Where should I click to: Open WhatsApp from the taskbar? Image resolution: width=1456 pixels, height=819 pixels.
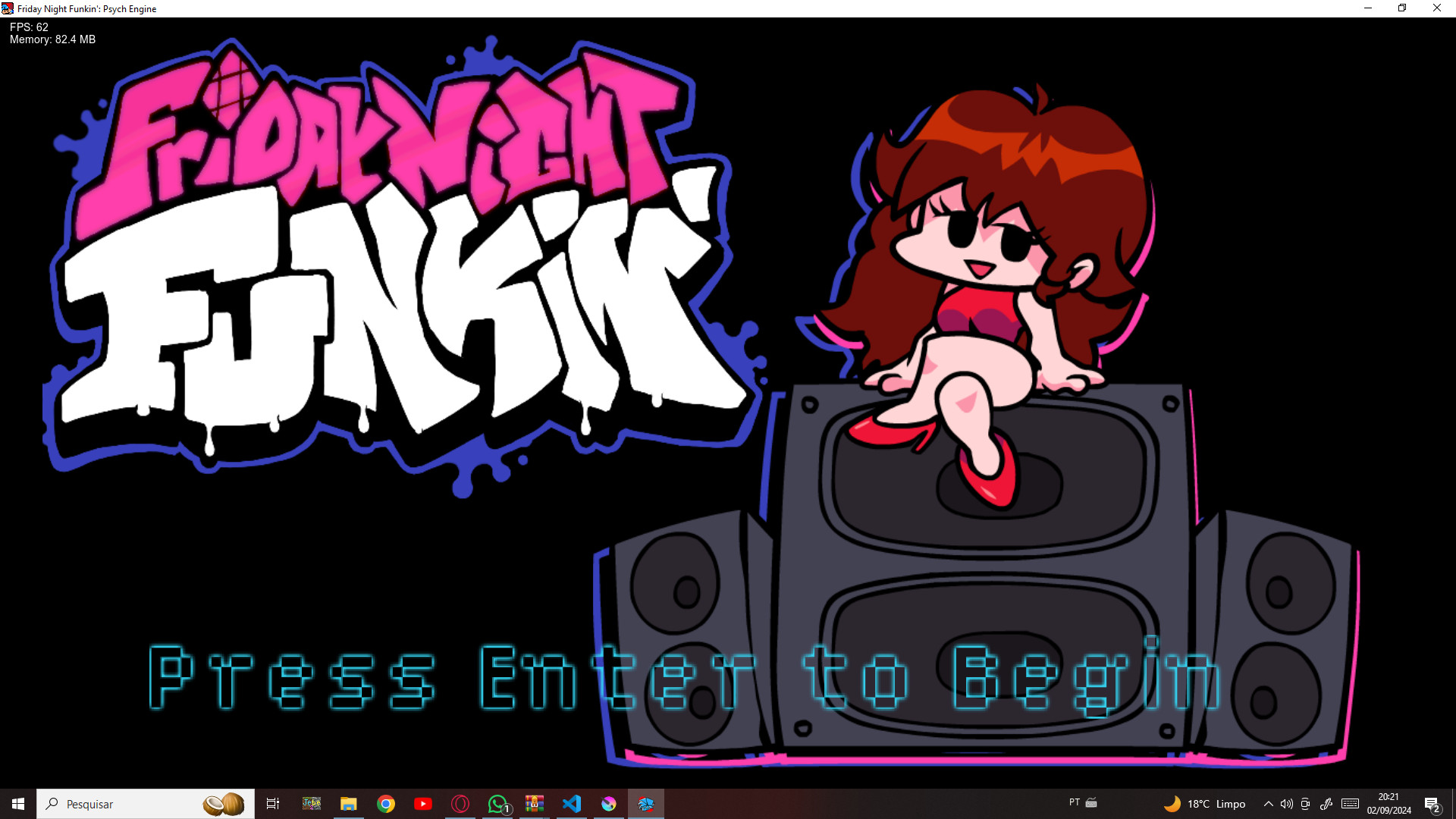tap(497, 804)
